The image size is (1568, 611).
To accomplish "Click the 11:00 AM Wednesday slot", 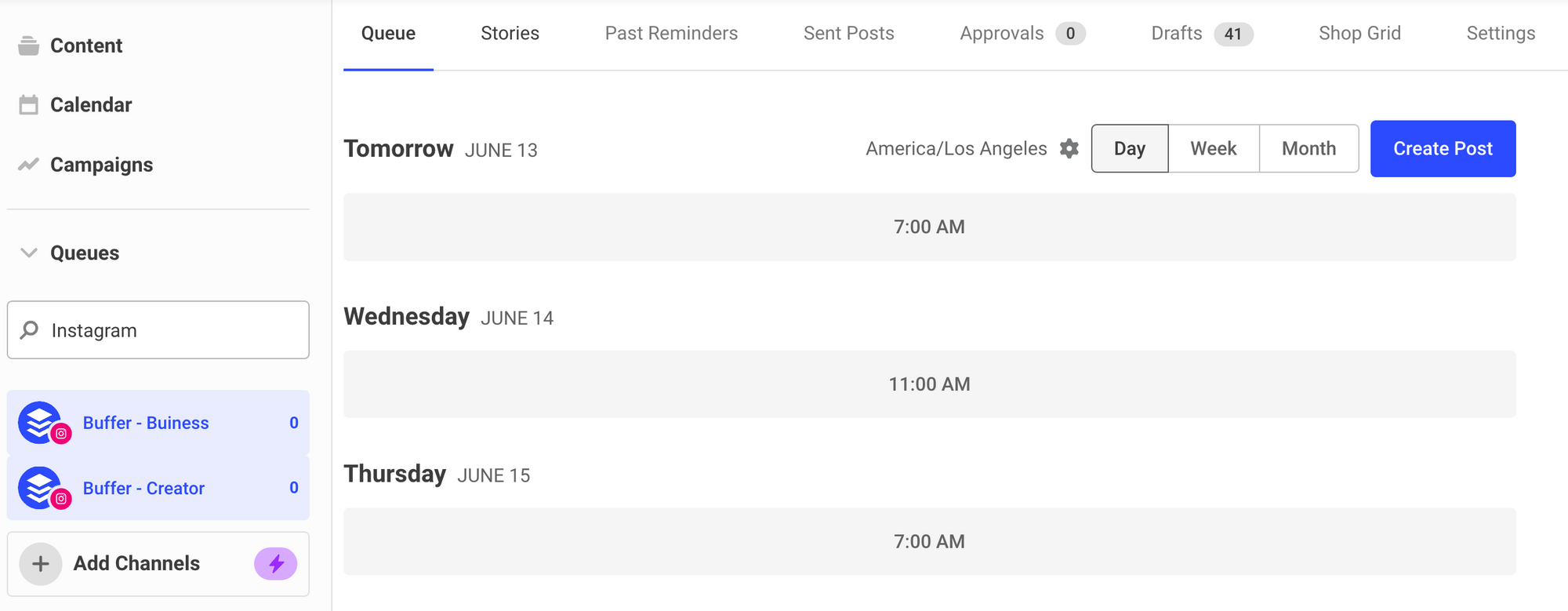I will [929, 384].
